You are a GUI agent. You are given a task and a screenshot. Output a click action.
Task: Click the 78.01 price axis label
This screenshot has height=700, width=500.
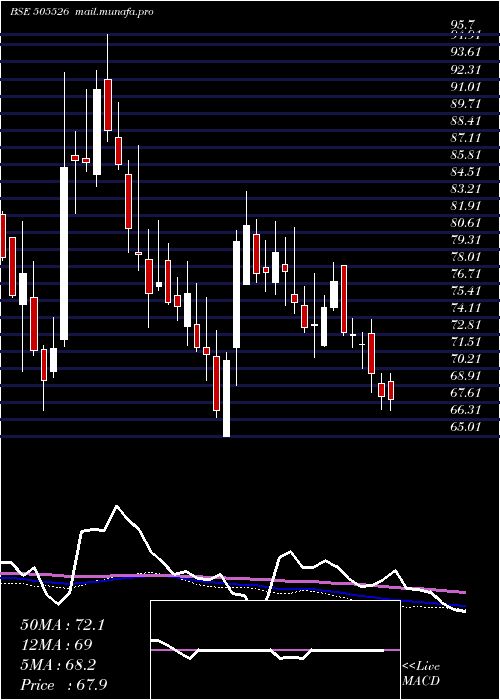point(466,257)
